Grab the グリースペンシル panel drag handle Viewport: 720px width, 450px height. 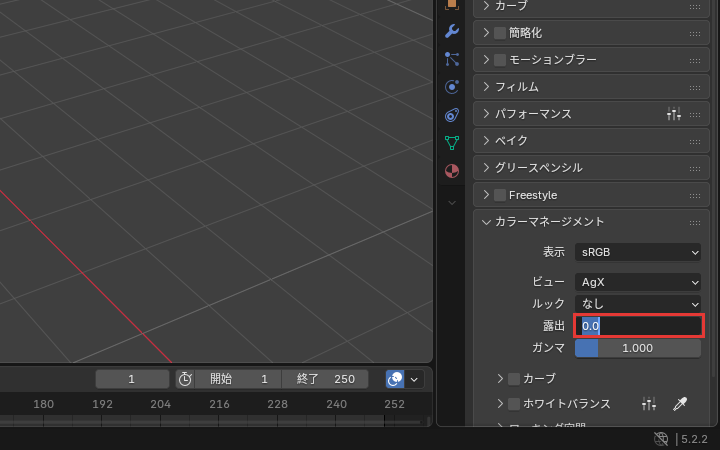(695, 169)
